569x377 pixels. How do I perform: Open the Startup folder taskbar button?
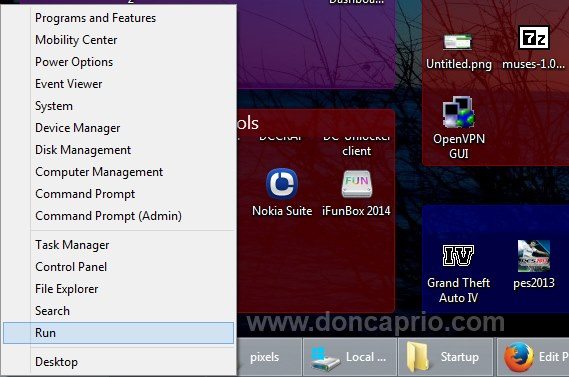pyautogui.click(x=445, y=357)
